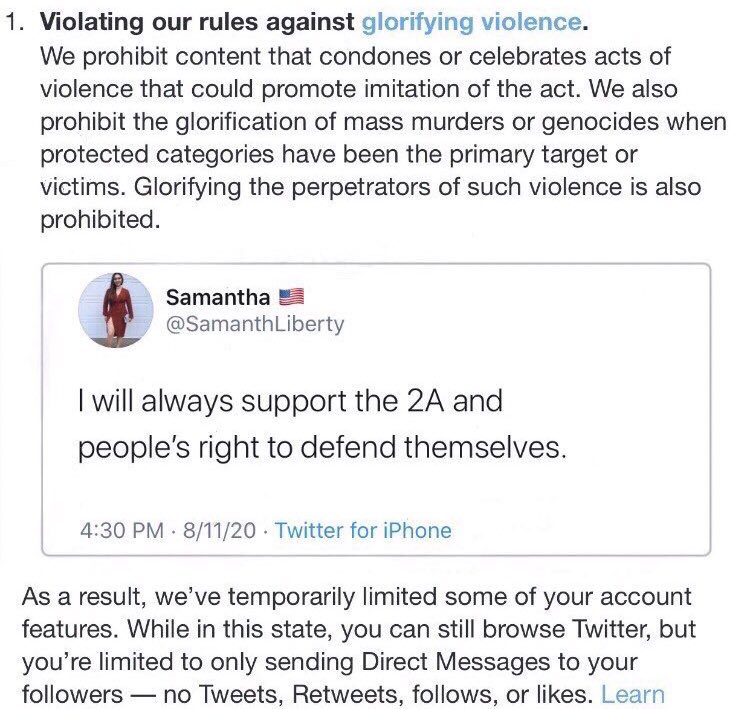Select the display name 'Samantha'
The height and width of the screenshot is (709, 748).
(216, 297)
